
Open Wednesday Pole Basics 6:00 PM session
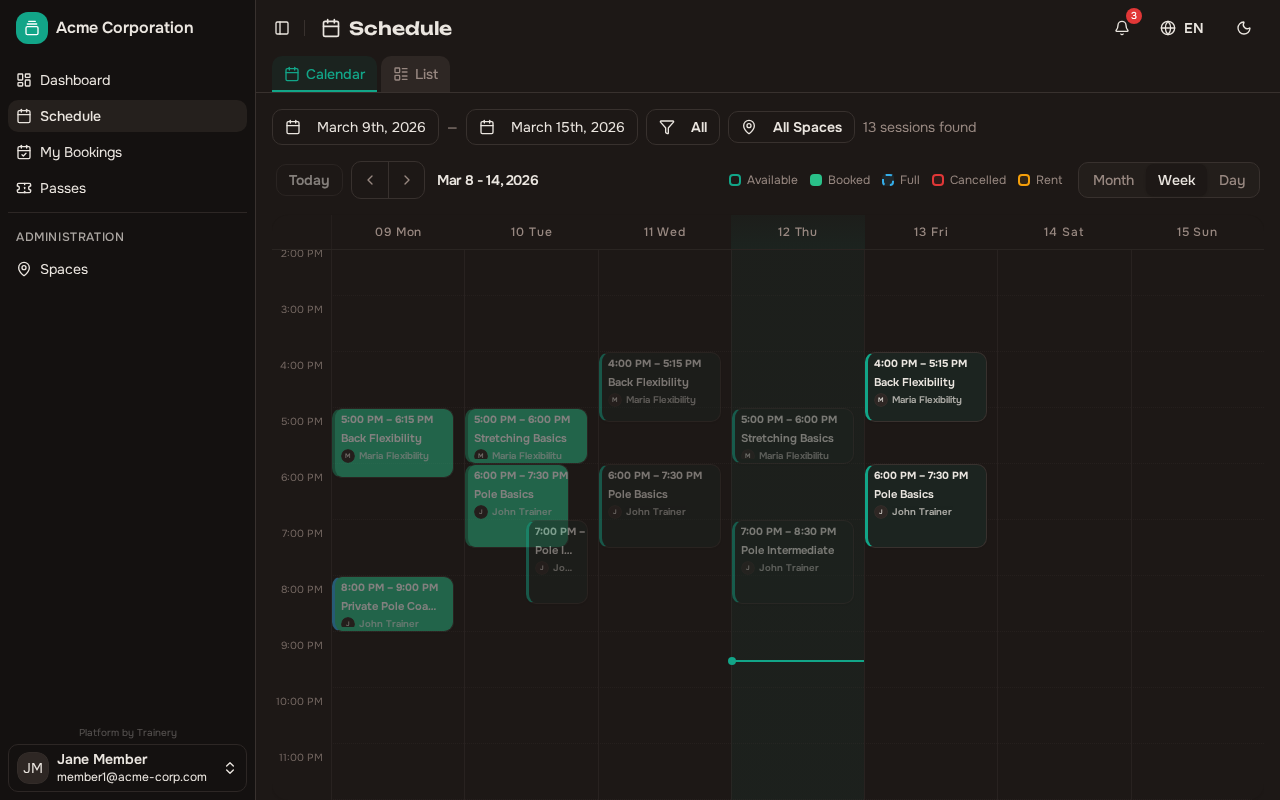[x=660, y=506]
